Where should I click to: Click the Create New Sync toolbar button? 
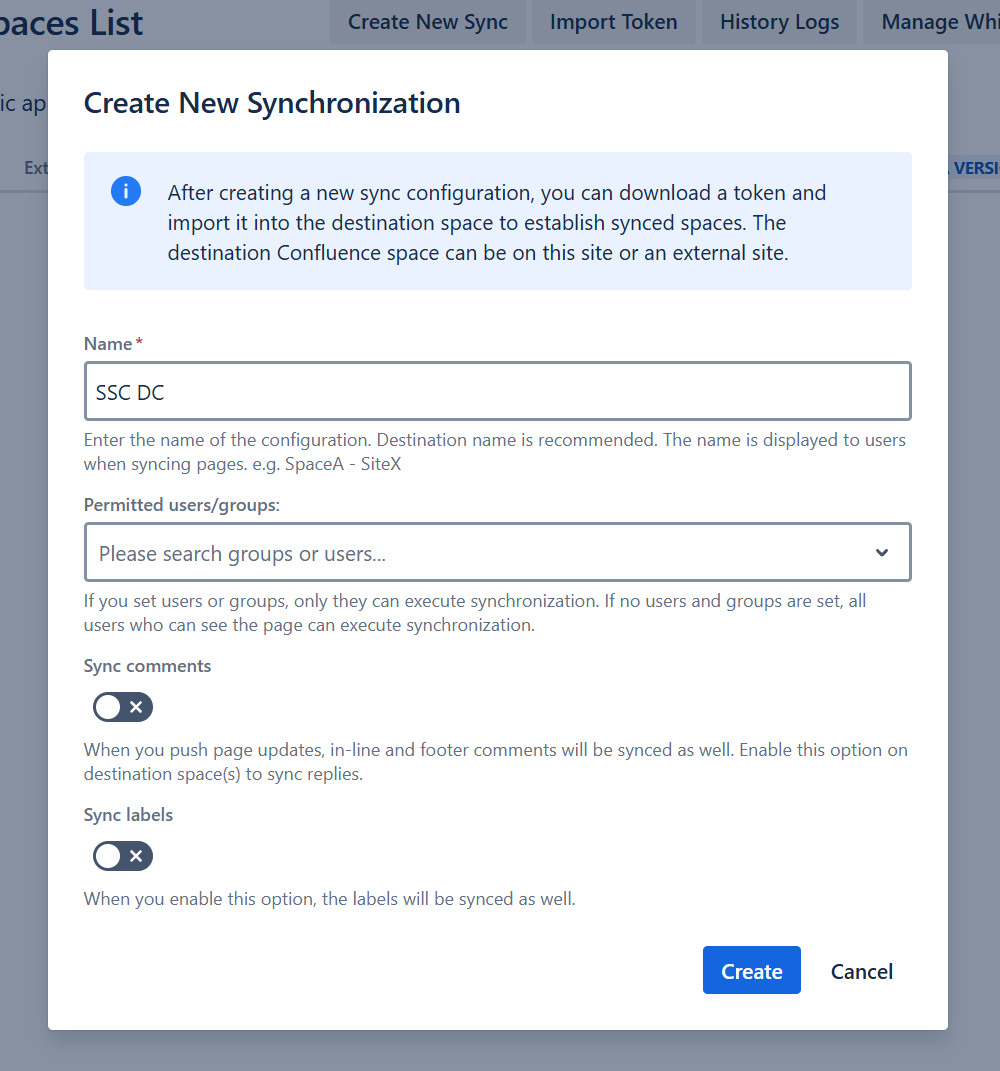coord(428,22)
